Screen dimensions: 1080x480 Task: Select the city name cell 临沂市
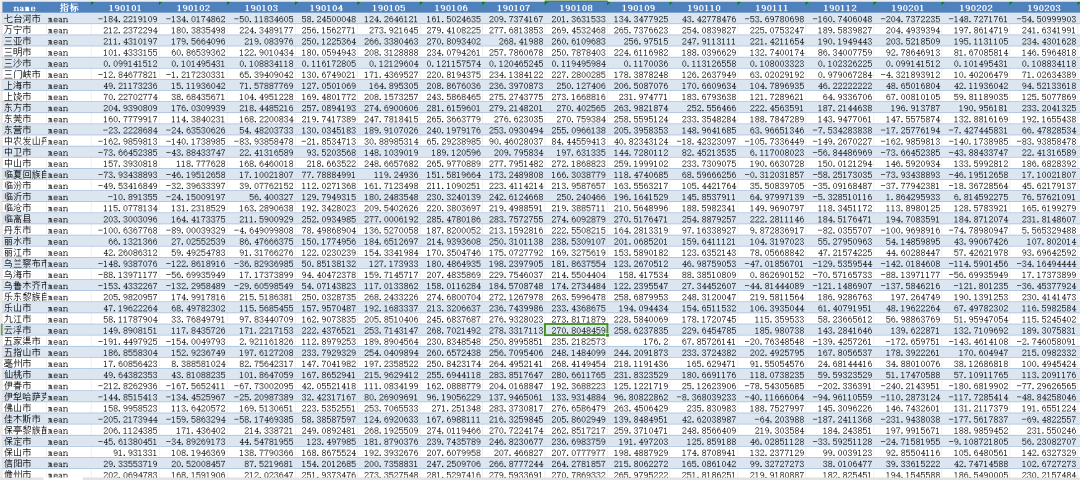click(x=24, y=196)
